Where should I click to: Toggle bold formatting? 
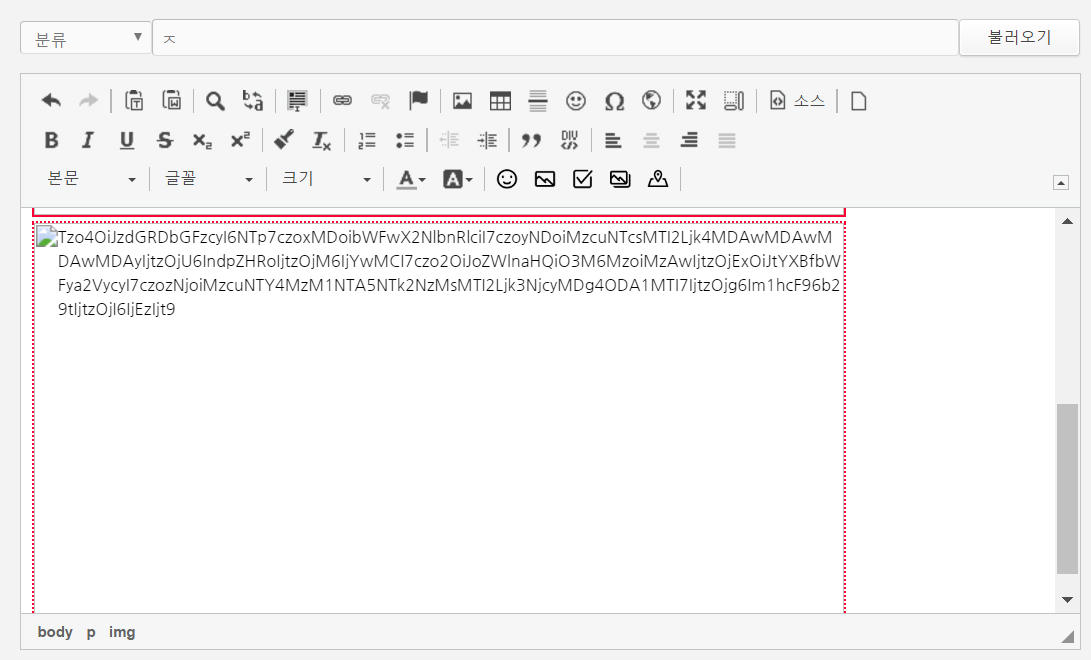click(51, 140)
